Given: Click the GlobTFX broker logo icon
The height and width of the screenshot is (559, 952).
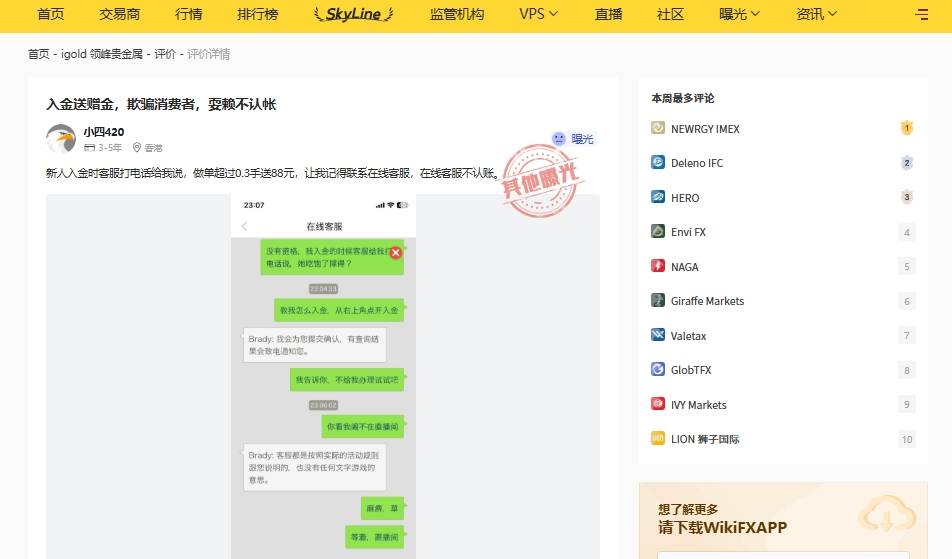Looking at the screenshot, I should pos(658,369).
